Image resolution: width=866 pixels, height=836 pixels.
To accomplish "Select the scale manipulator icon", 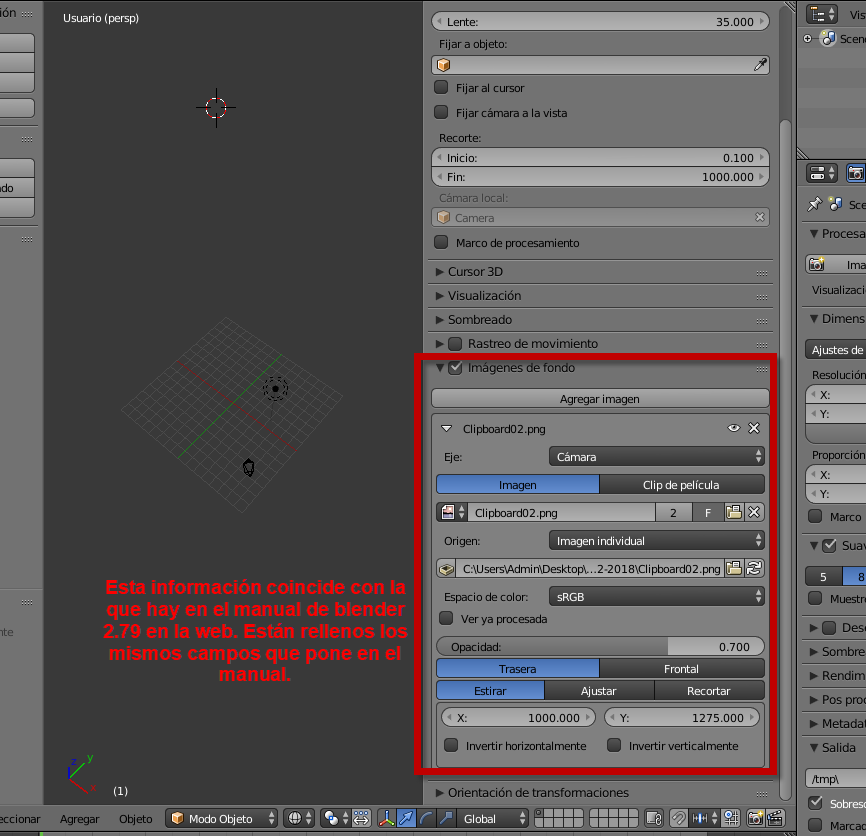I will (x=446, y=818).
